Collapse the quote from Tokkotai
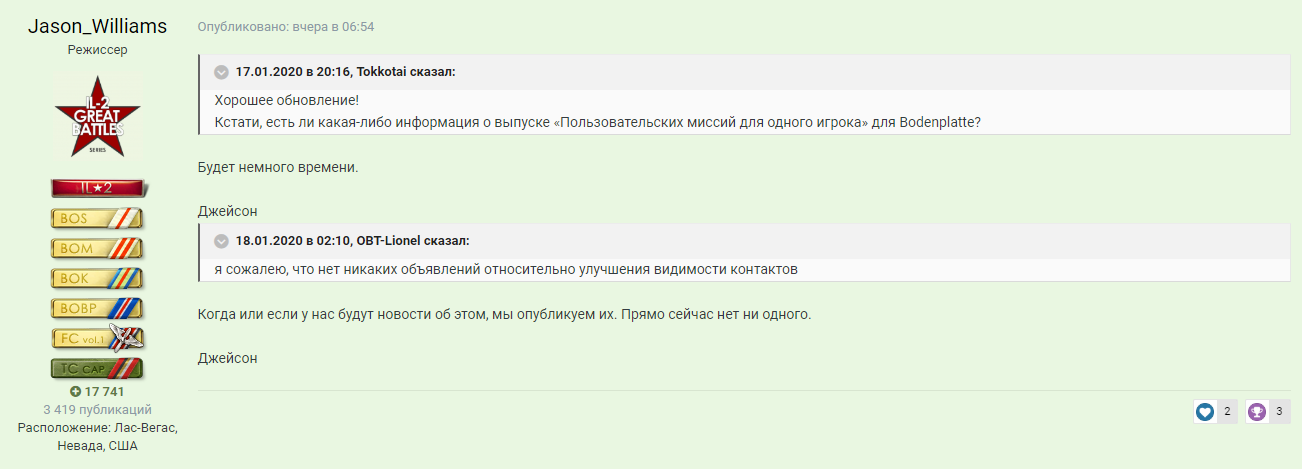1302x469 pixels. [221, 72]
